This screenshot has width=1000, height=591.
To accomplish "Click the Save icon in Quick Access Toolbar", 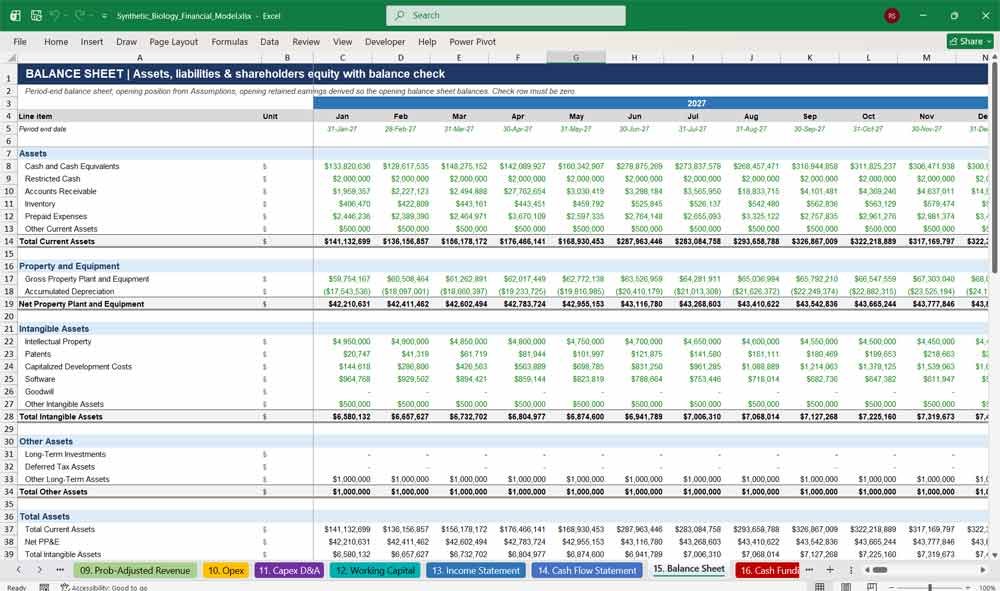I will 36,15.
